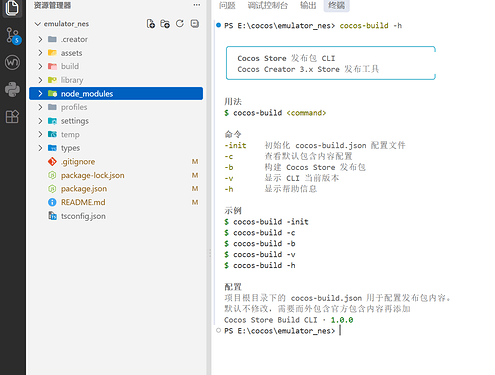Switch to the 问题 (Problems) panel tab
Screen dimensions: 495x375
(x=227, y=5)
